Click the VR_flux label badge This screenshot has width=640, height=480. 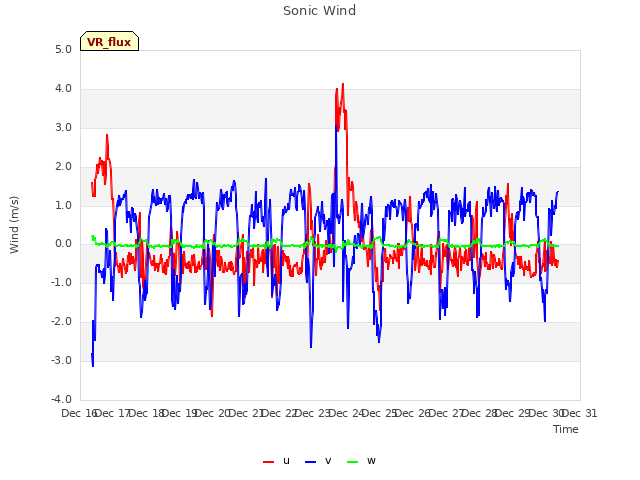[x=109, y=41]
